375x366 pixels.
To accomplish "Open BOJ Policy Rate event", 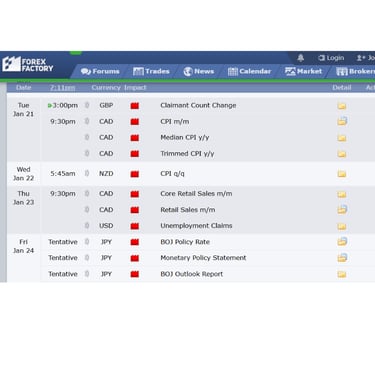I will tap(185, 242).
